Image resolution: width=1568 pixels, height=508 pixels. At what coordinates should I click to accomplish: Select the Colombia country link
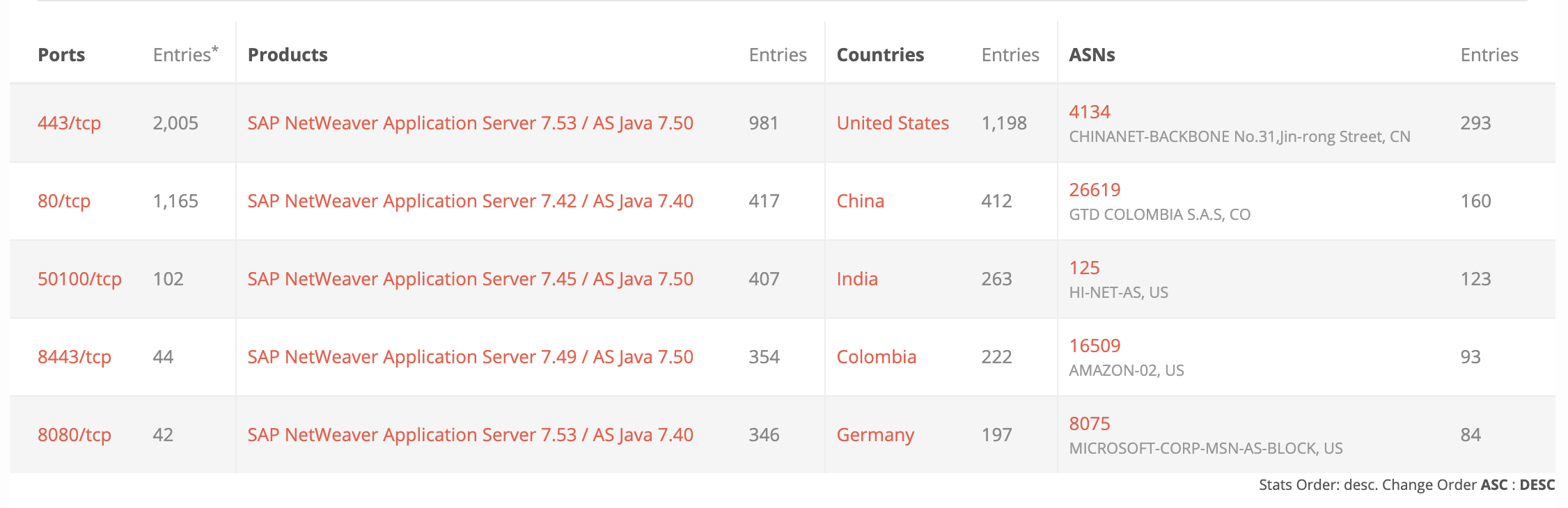[x=877, y=357]
